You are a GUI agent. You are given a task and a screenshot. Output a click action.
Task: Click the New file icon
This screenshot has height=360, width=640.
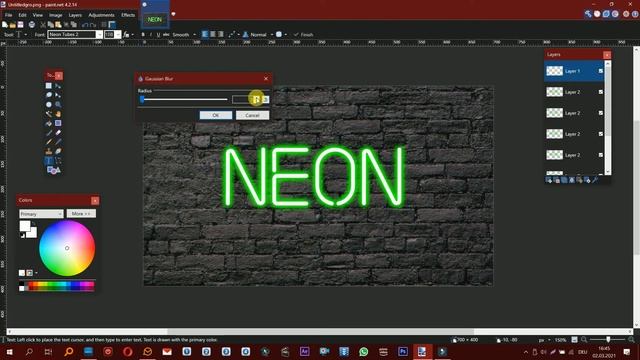[x=5, y=25]
